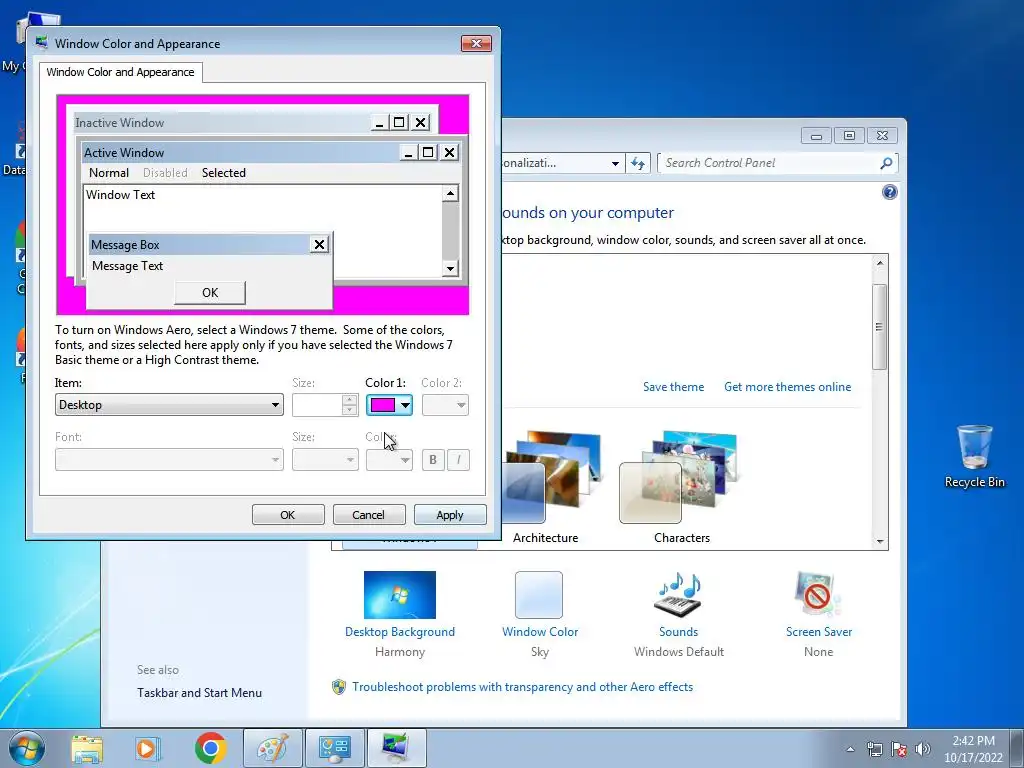
Task: Click the Active Window preview maximize icon
Action: click(428, 152)
